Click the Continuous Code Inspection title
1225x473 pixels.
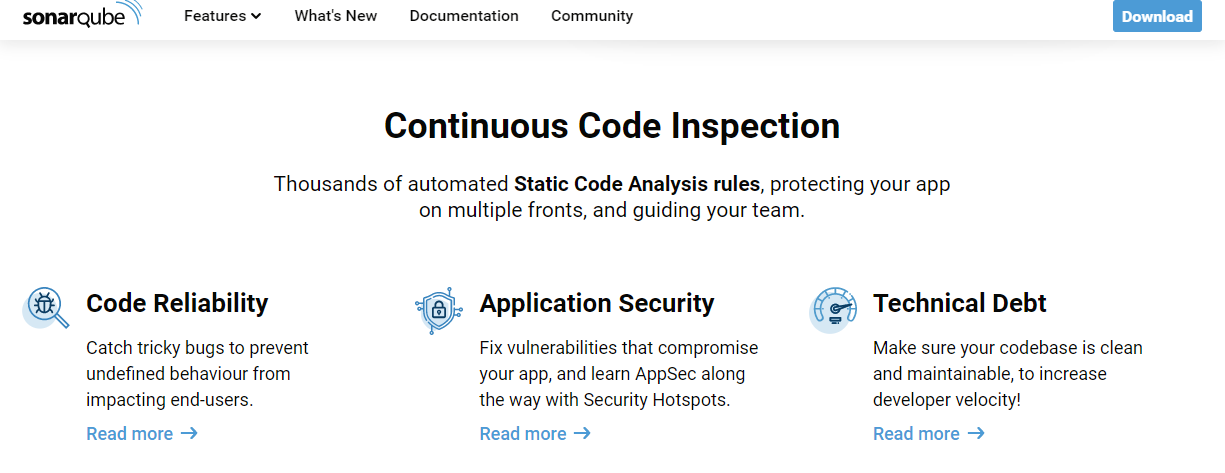[612, 126]
